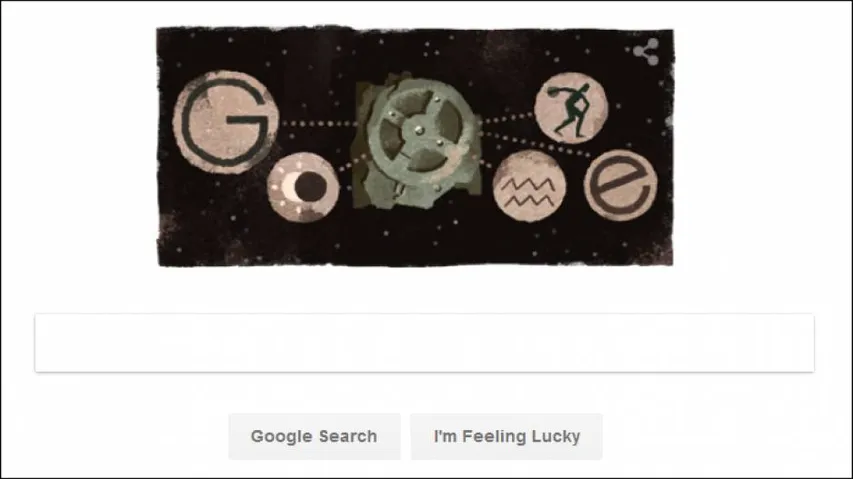Click the center rivet of the gear
The height and width of the screenshot is (479, 853).
click(419, 129)
